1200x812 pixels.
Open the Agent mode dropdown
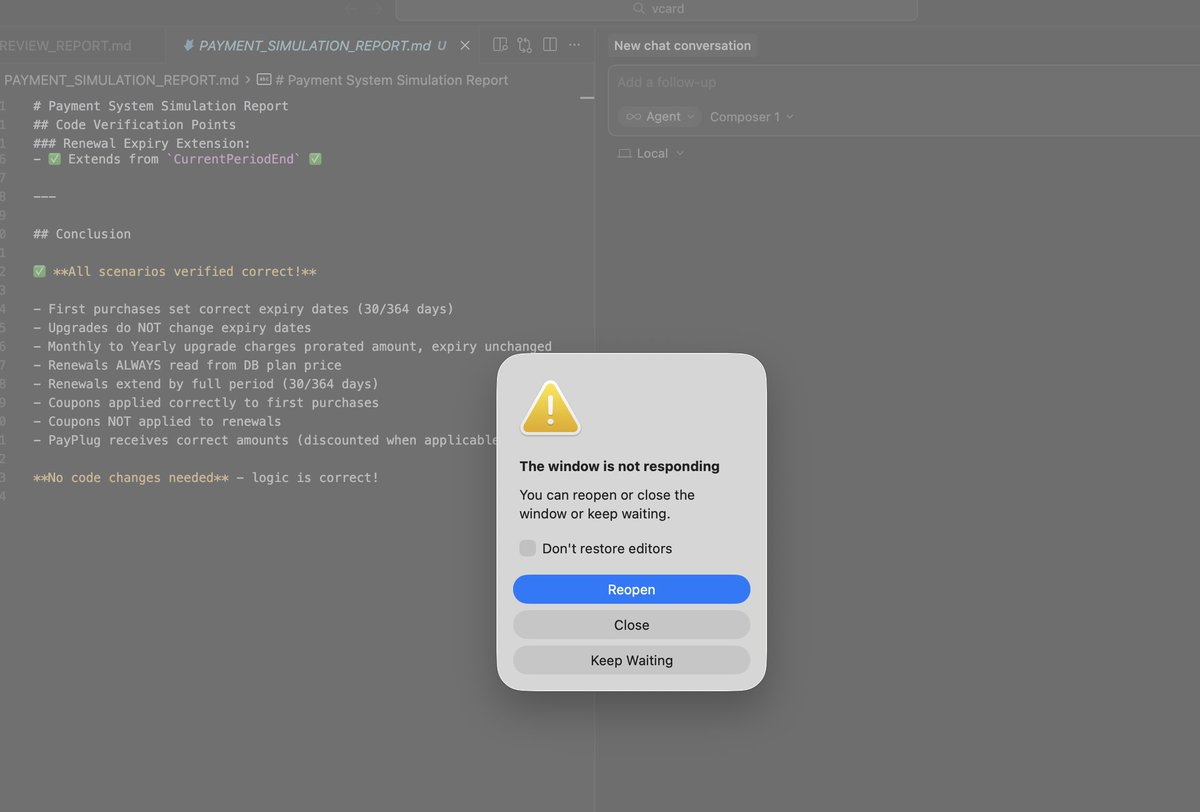coord(659,117)
